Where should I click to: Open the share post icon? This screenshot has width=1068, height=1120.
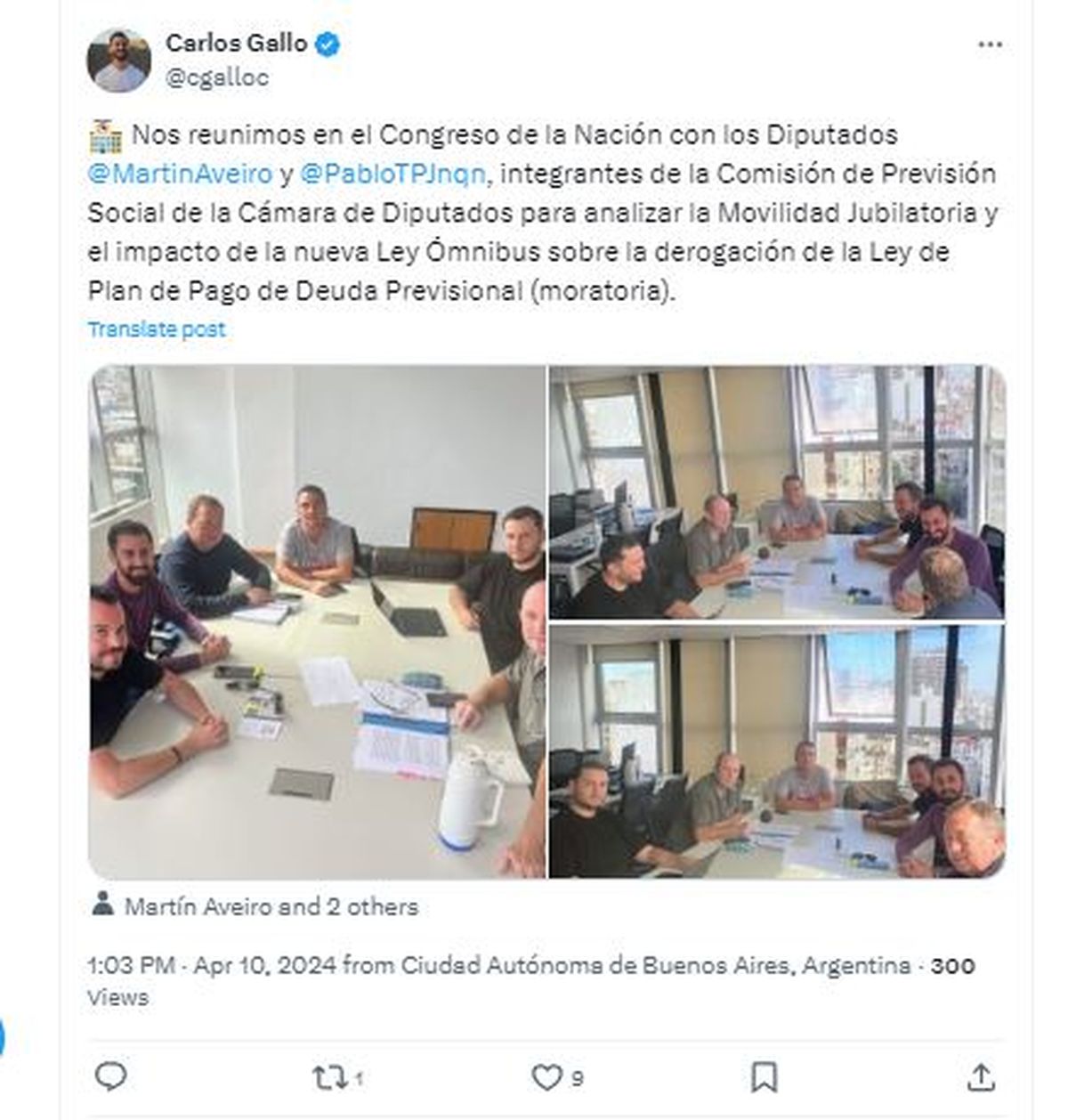pos(982,1076)
